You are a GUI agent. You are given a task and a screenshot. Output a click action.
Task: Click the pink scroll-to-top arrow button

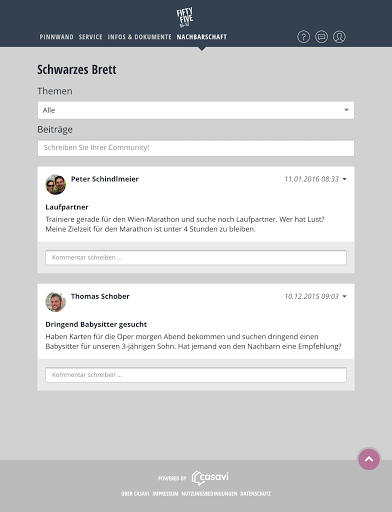(369, 459)
